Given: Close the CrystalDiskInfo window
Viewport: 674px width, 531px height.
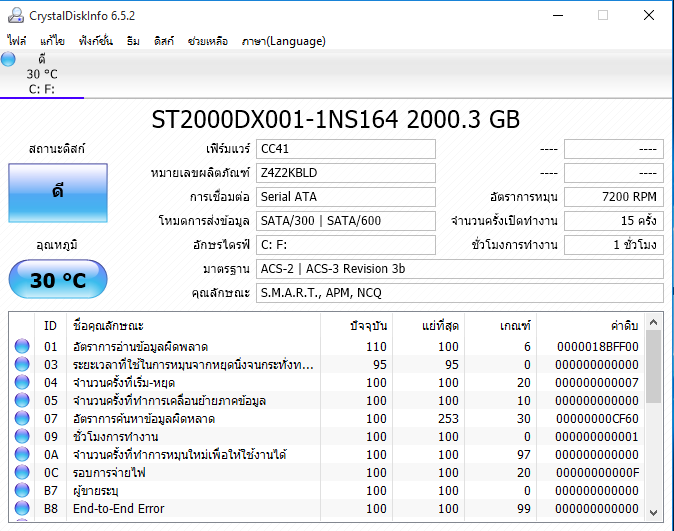Looking at the screenshot, I should [x=649, y=15].
